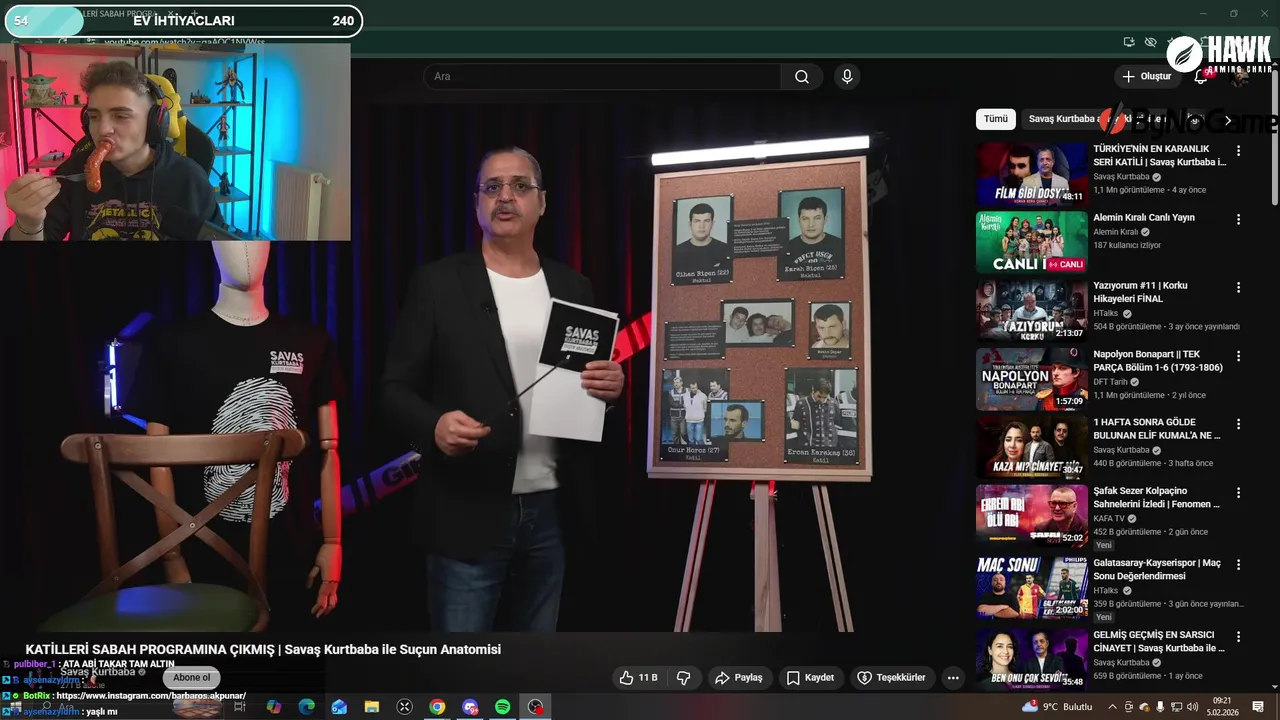1280x720 pixels.
Task: Click the Kaydet save button
Action: [x=810, y=677]
